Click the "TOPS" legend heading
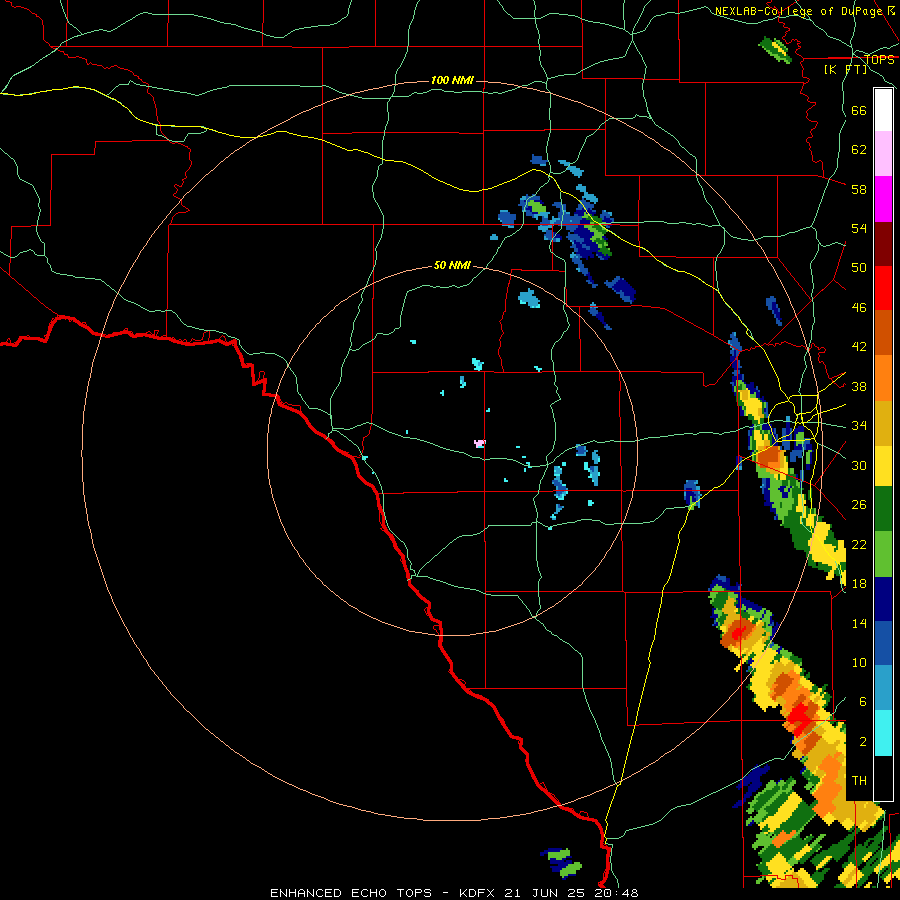Image resolution: width=900 pixels, height=900 pixels. [x=879, y=60]
